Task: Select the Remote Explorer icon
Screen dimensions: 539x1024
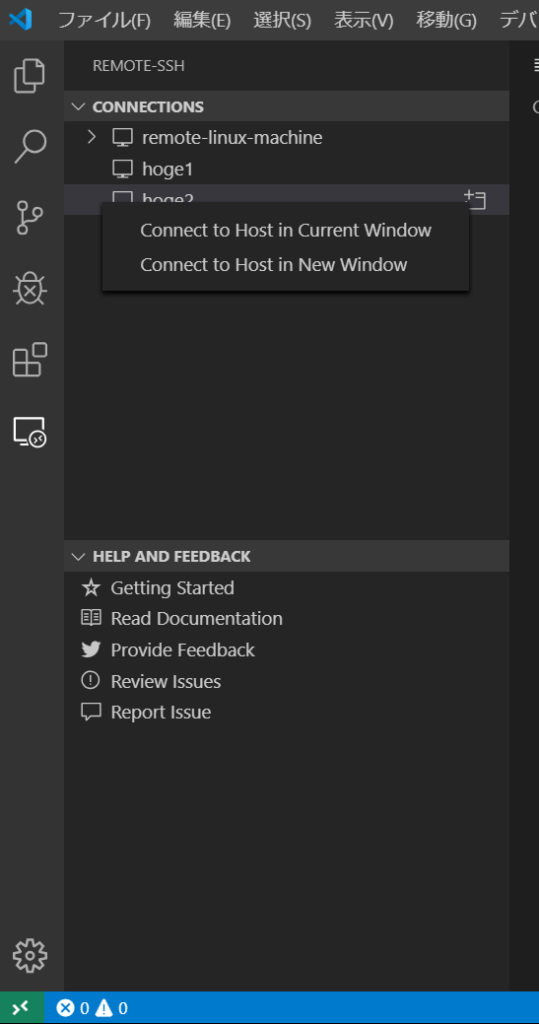Action: pos(30,432)
